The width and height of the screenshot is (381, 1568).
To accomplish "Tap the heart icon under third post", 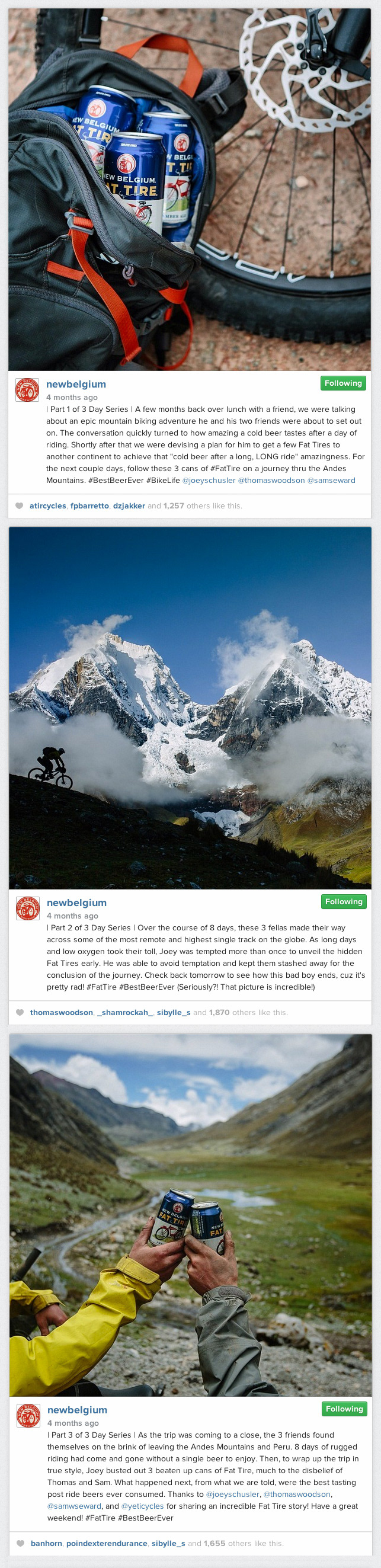I will coord(20,1543).
